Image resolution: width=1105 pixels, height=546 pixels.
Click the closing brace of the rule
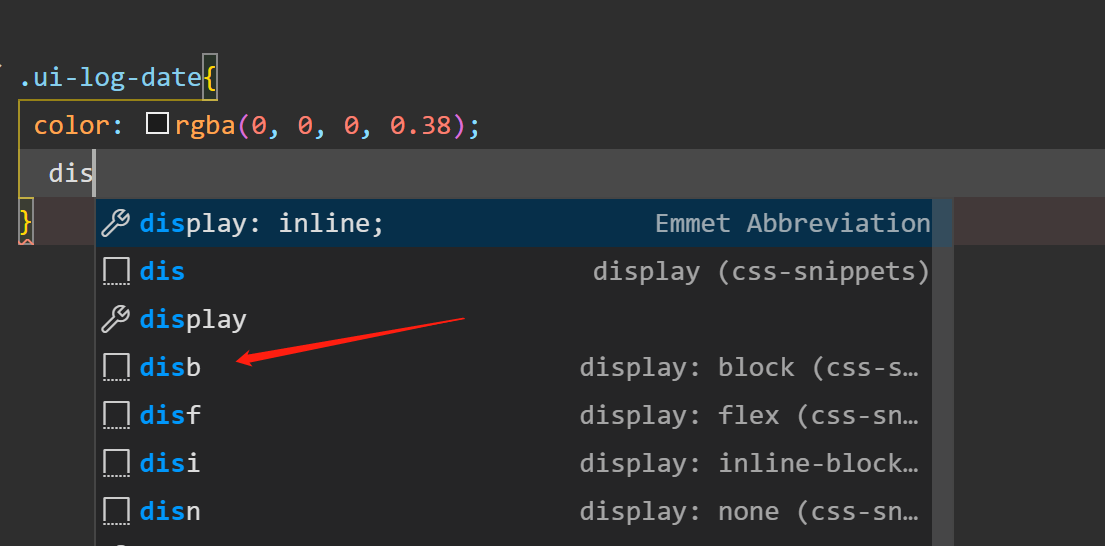(25, 222)
